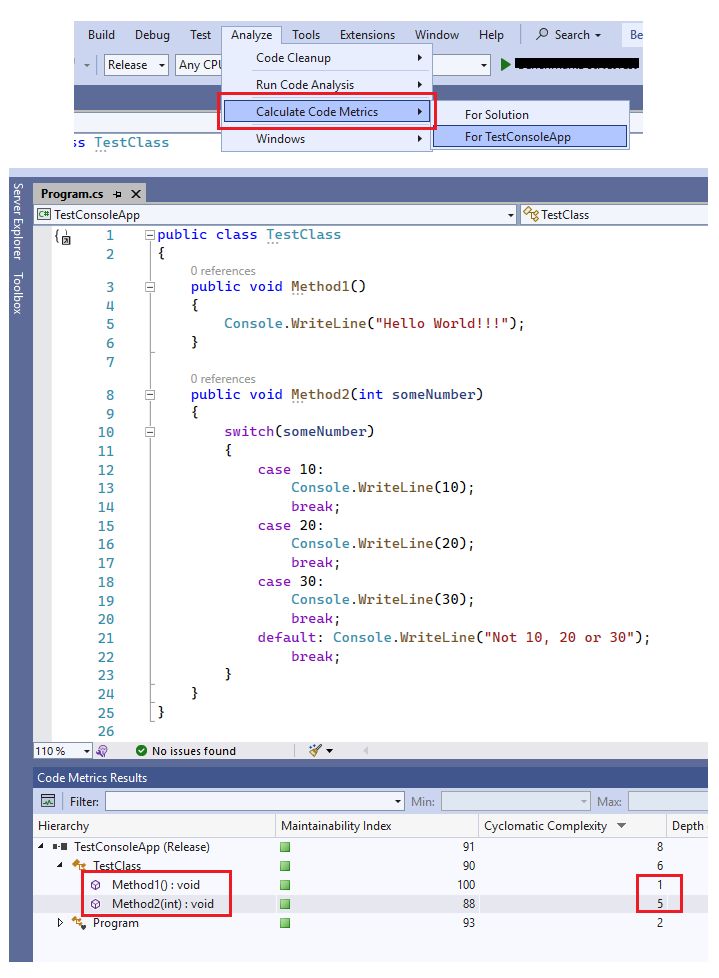Click the pin icon on Program.cs tab
Viewport: 719px width, 978px height.
click(x=117, y=194)
